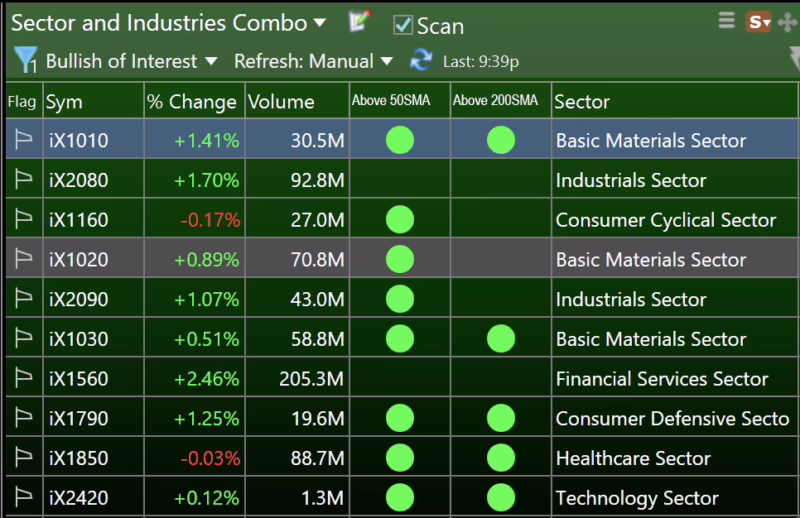
Task: Flag the iX1160 Consumer Cyclical row
Action: 23,220
